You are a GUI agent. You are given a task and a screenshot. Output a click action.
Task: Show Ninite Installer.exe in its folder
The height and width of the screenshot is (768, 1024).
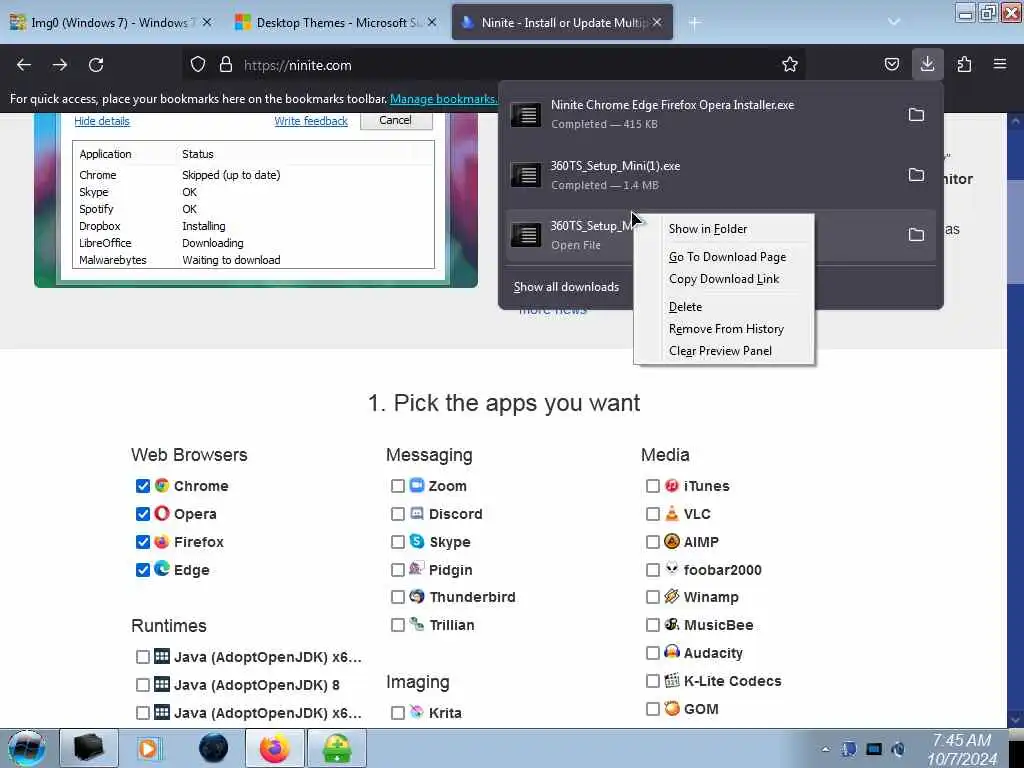916,115
